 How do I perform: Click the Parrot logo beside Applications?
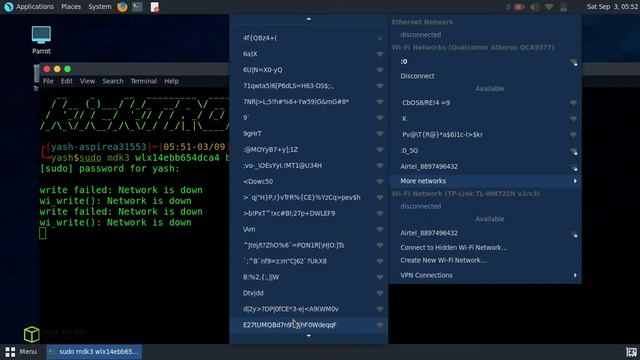8,7
